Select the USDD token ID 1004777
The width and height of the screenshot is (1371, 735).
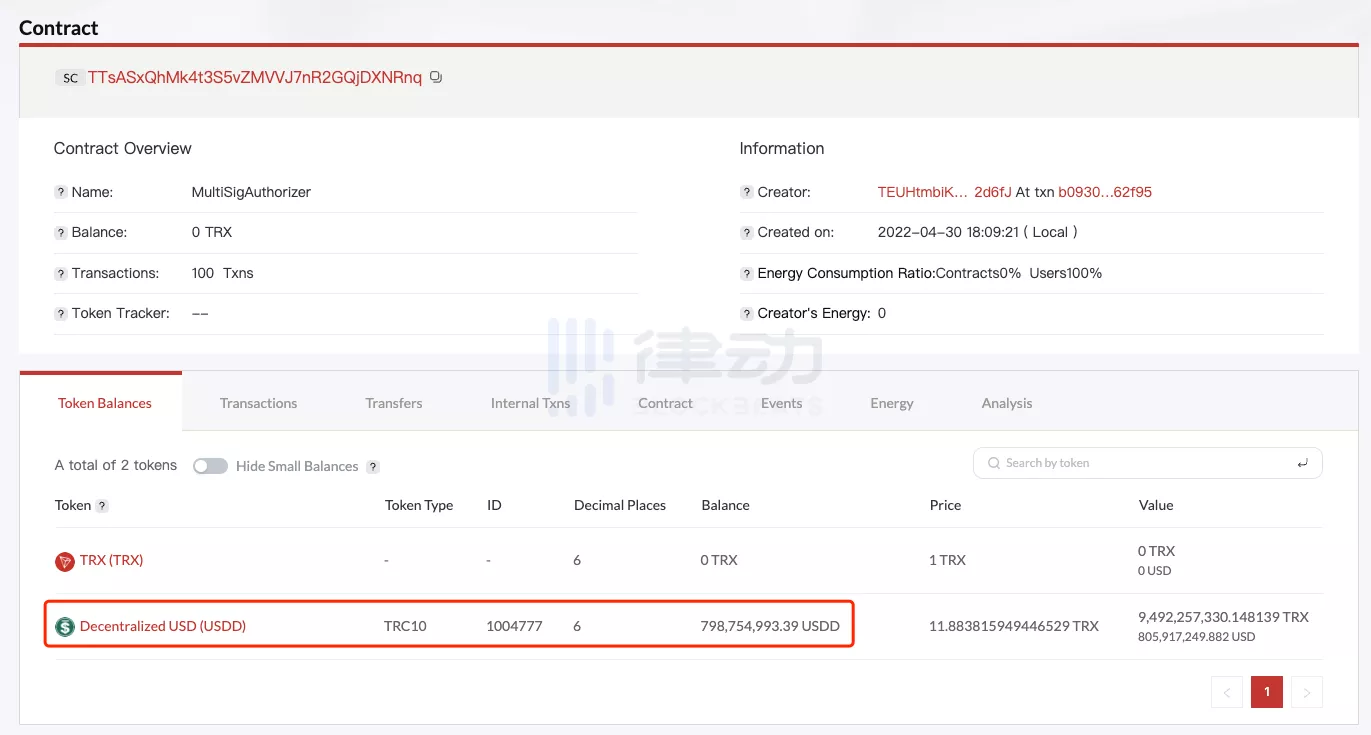(514, 626)
